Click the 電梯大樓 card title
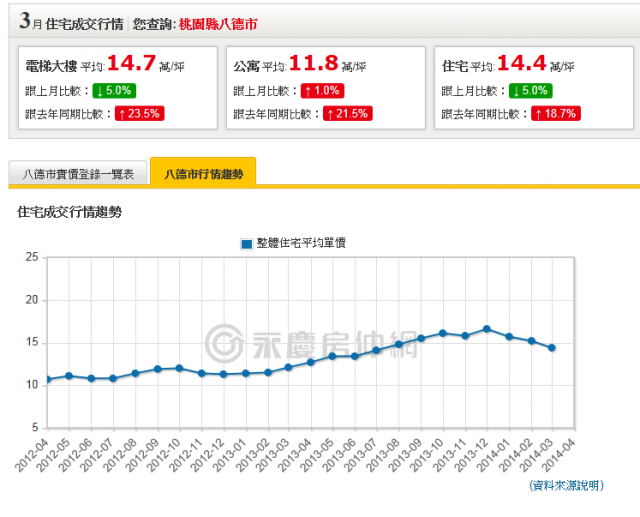 (51, 66)
